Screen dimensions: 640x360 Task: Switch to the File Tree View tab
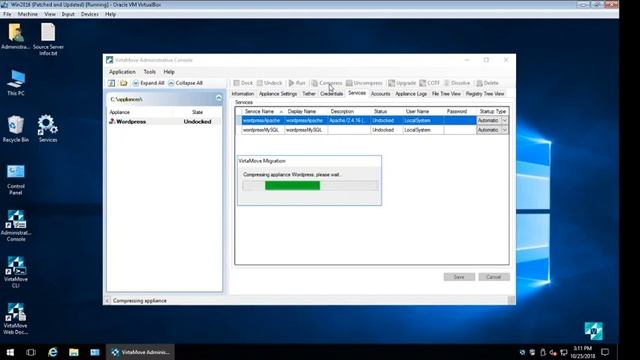tap(446, 94)
